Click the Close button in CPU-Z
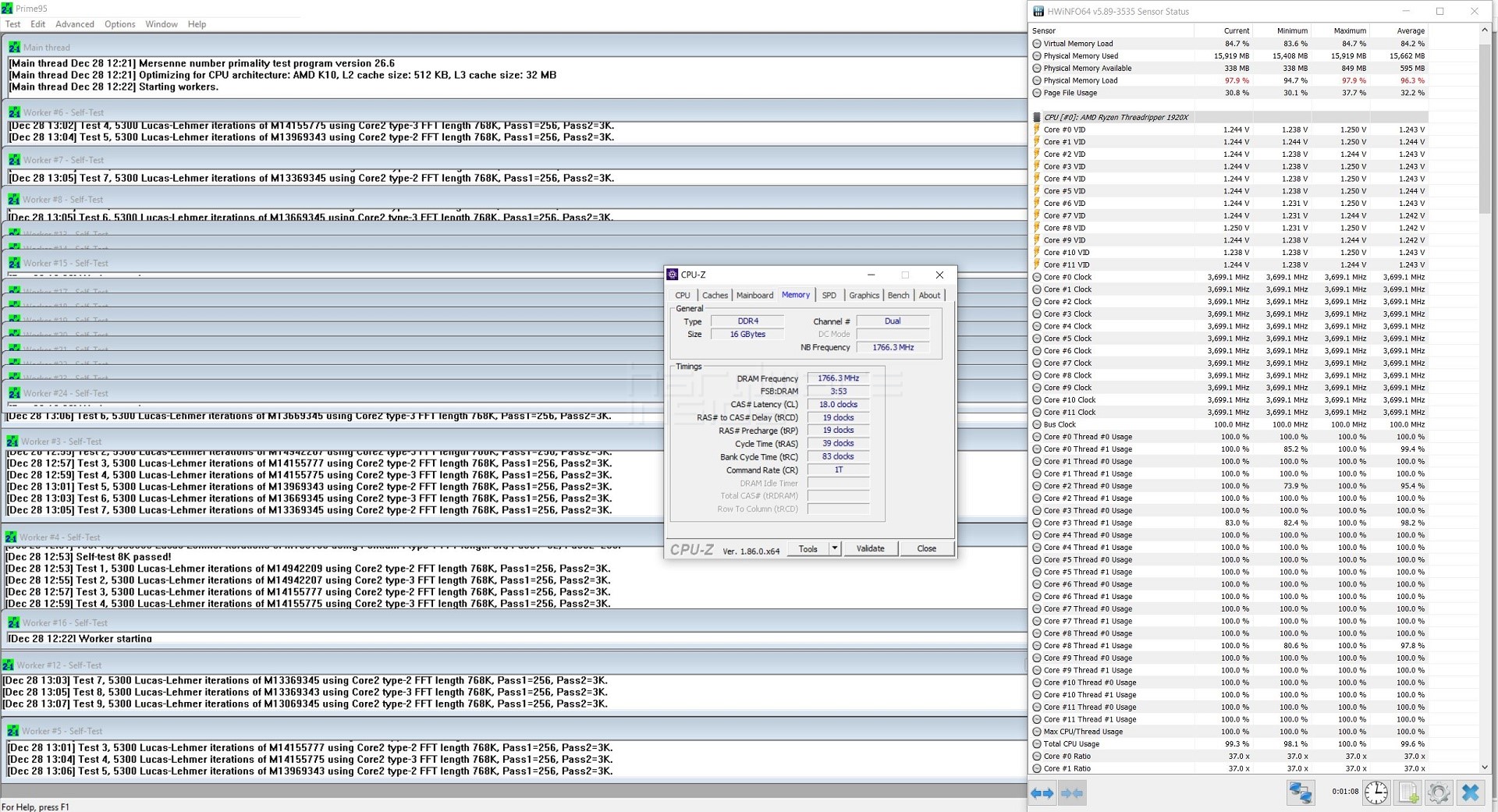Viewport: 1498px width, 812px height. tap(927, 548)
